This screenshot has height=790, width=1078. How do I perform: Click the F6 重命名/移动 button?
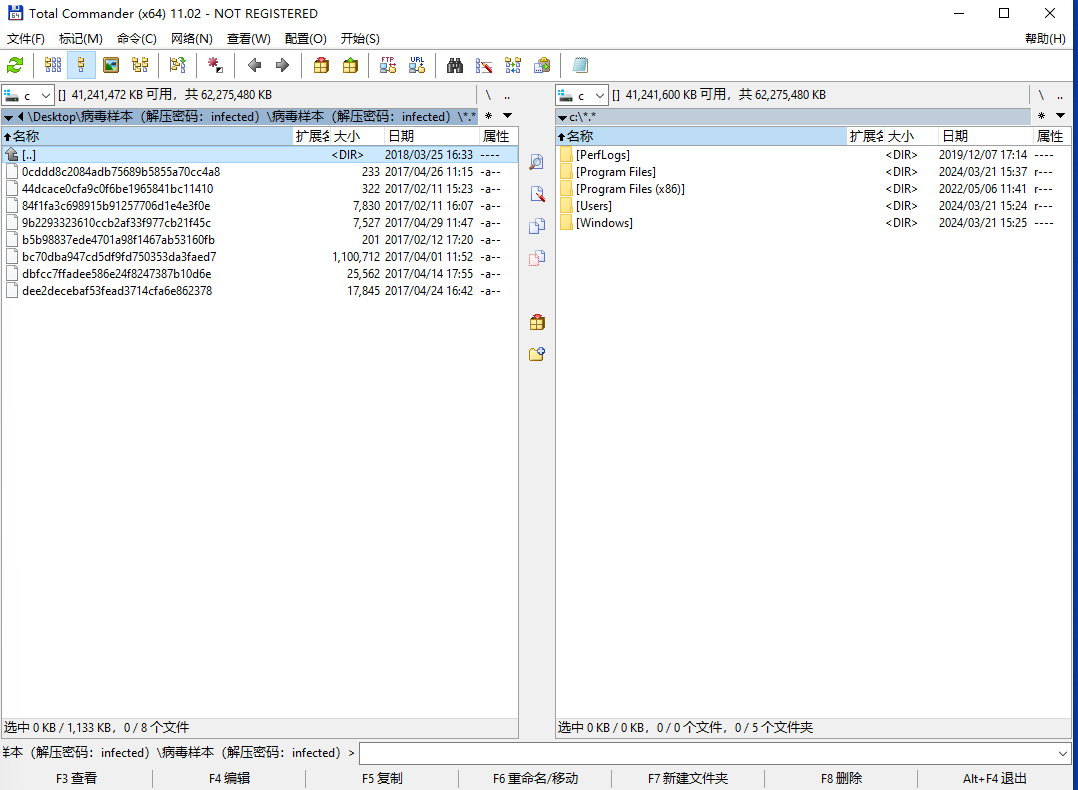[x=536, y=778]
